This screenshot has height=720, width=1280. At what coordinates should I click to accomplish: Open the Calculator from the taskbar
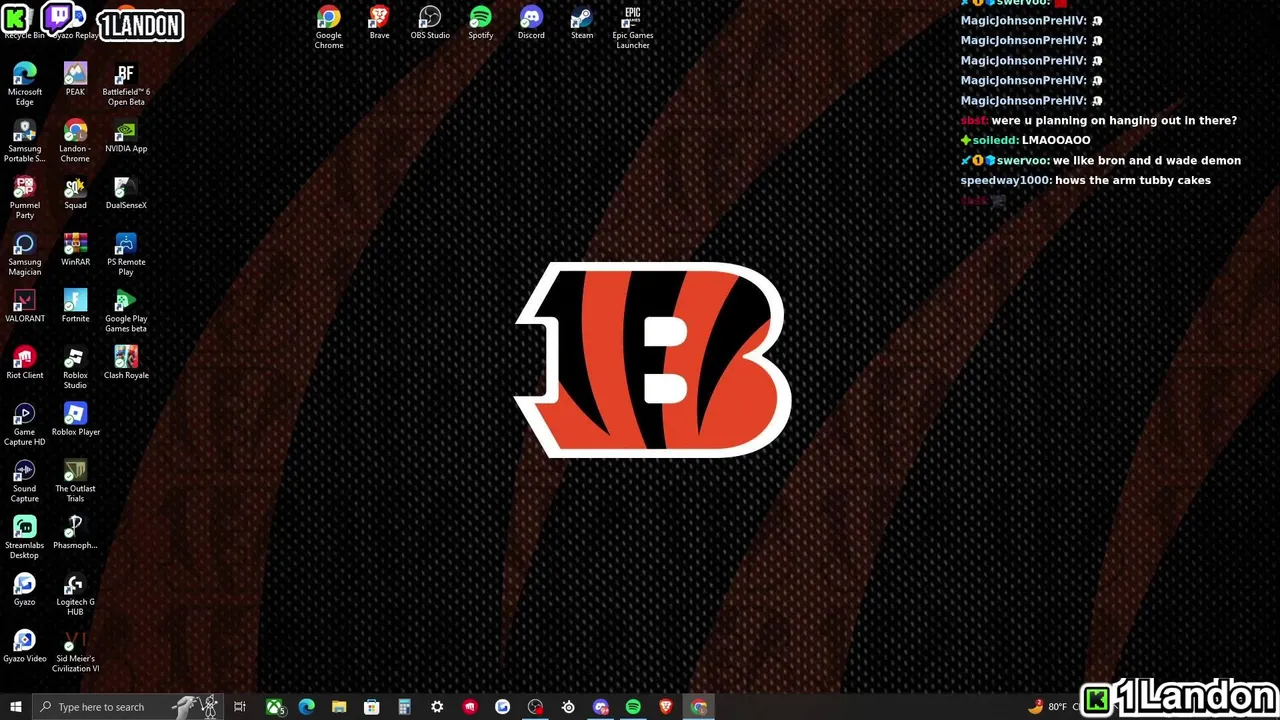(404, 707)
